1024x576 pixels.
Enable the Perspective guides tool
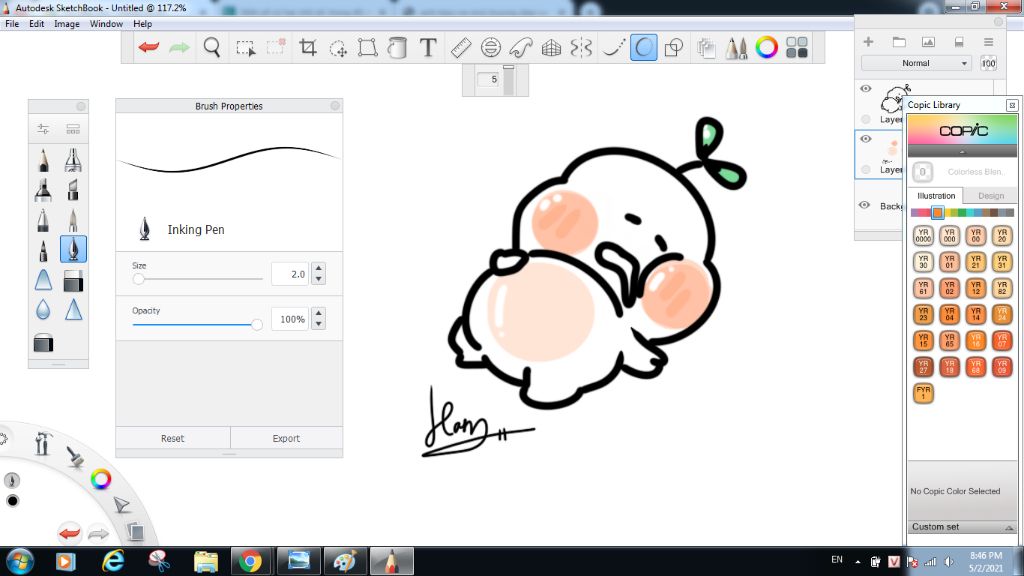point(551,47)
